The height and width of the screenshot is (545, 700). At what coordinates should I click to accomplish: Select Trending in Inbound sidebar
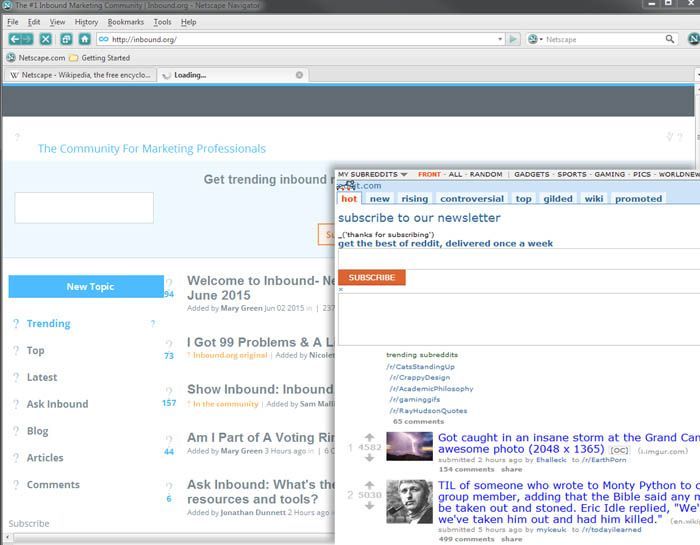48,324
